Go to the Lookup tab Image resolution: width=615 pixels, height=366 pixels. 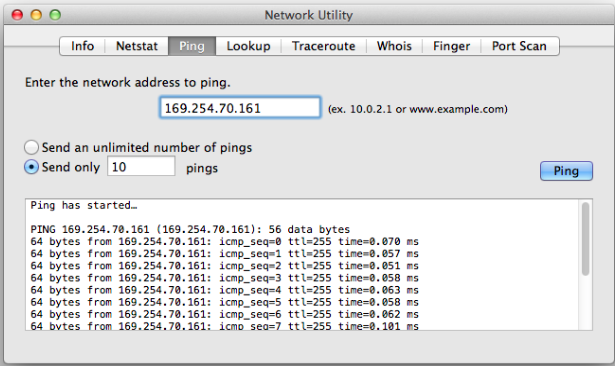[248, 46]
